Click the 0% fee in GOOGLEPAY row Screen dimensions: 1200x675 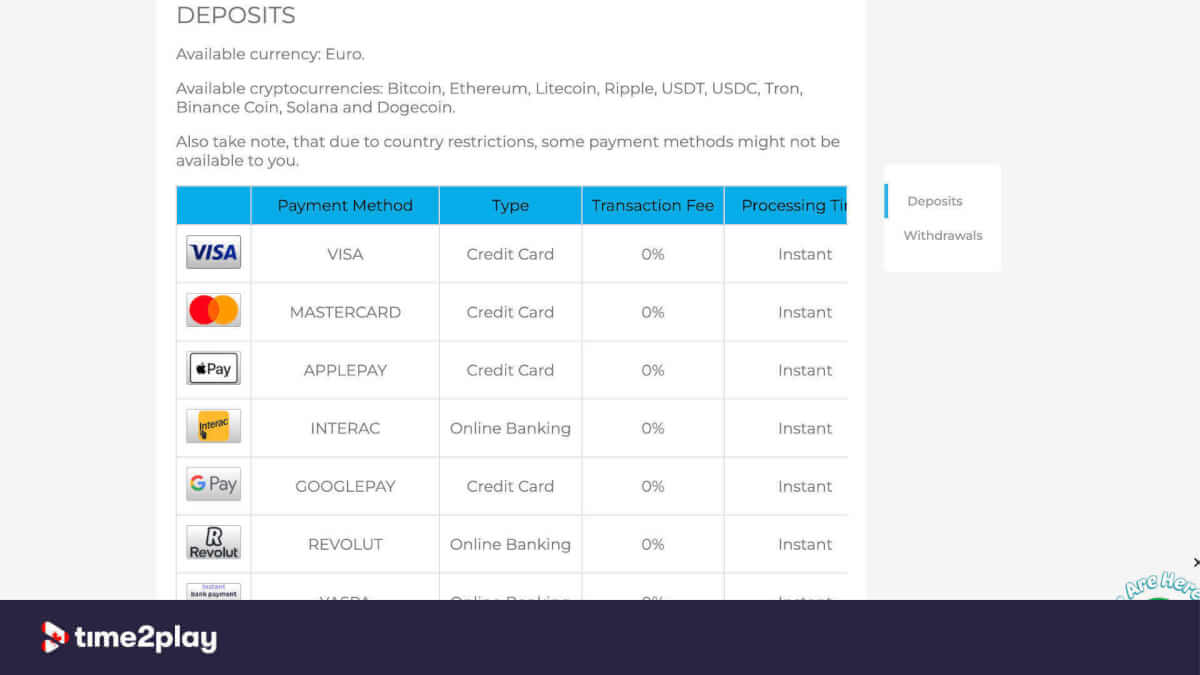tap(653, 486)
